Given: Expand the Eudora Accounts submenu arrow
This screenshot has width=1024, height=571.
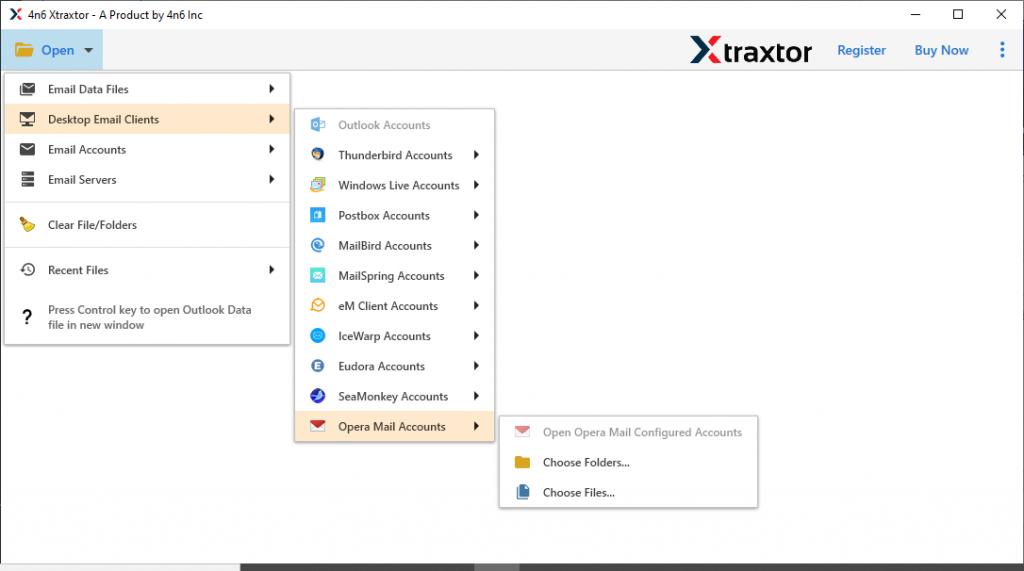Looking at the screenshot, I should click(x=476, y=366).
